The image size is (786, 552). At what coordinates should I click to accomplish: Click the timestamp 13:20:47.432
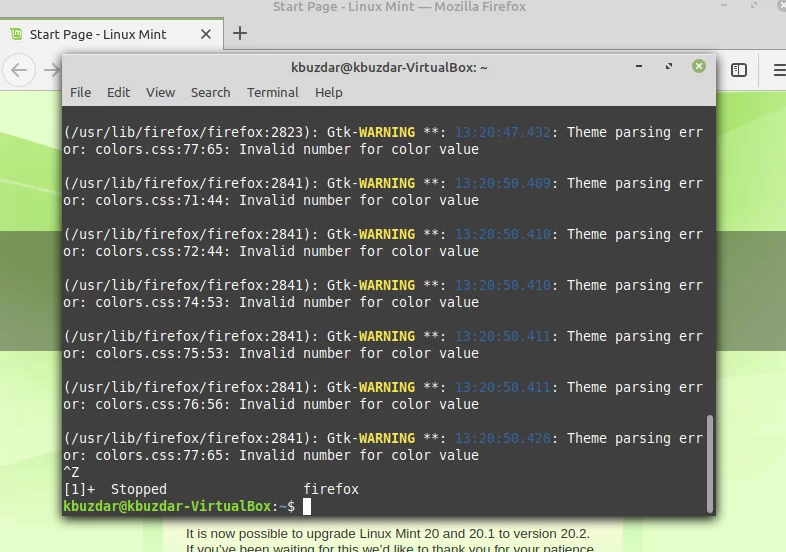pyautogui.click(x=502, y=132)
